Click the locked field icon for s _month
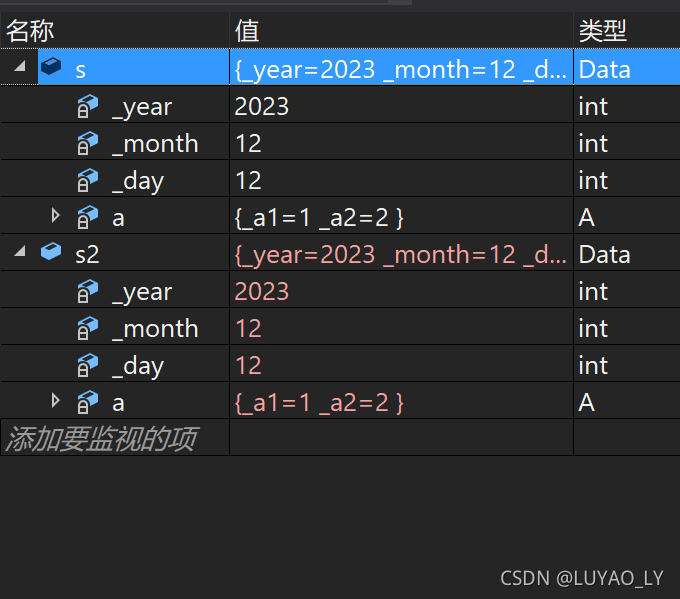This screenshot has width=680, height=599. click(88, 143)
